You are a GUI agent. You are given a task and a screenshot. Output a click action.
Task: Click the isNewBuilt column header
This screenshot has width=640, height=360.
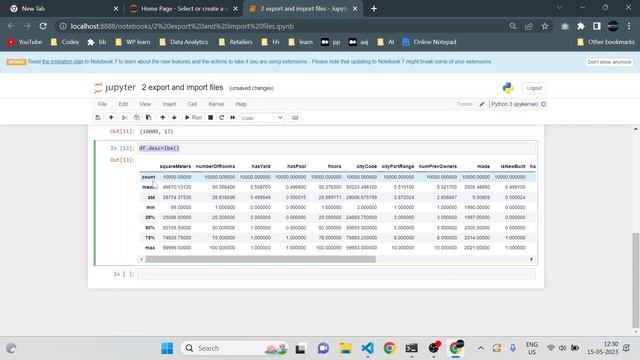pos(513,166)
